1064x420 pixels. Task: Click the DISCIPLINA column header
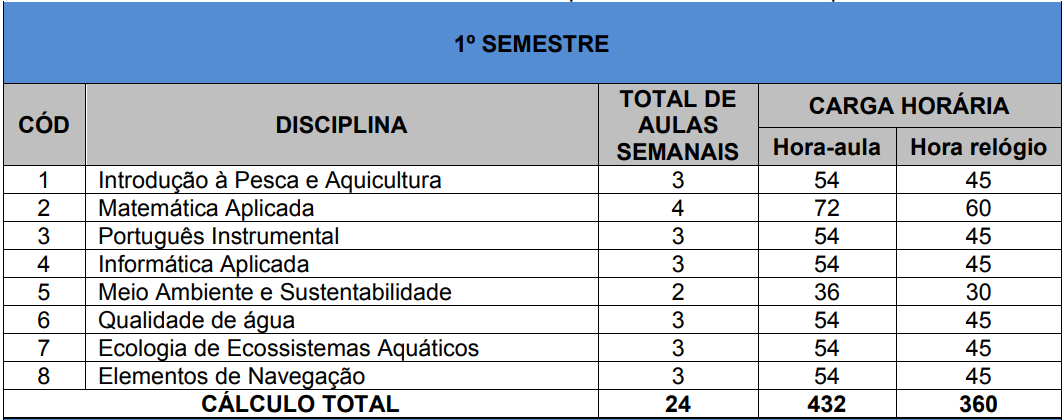tap(341, 126)
